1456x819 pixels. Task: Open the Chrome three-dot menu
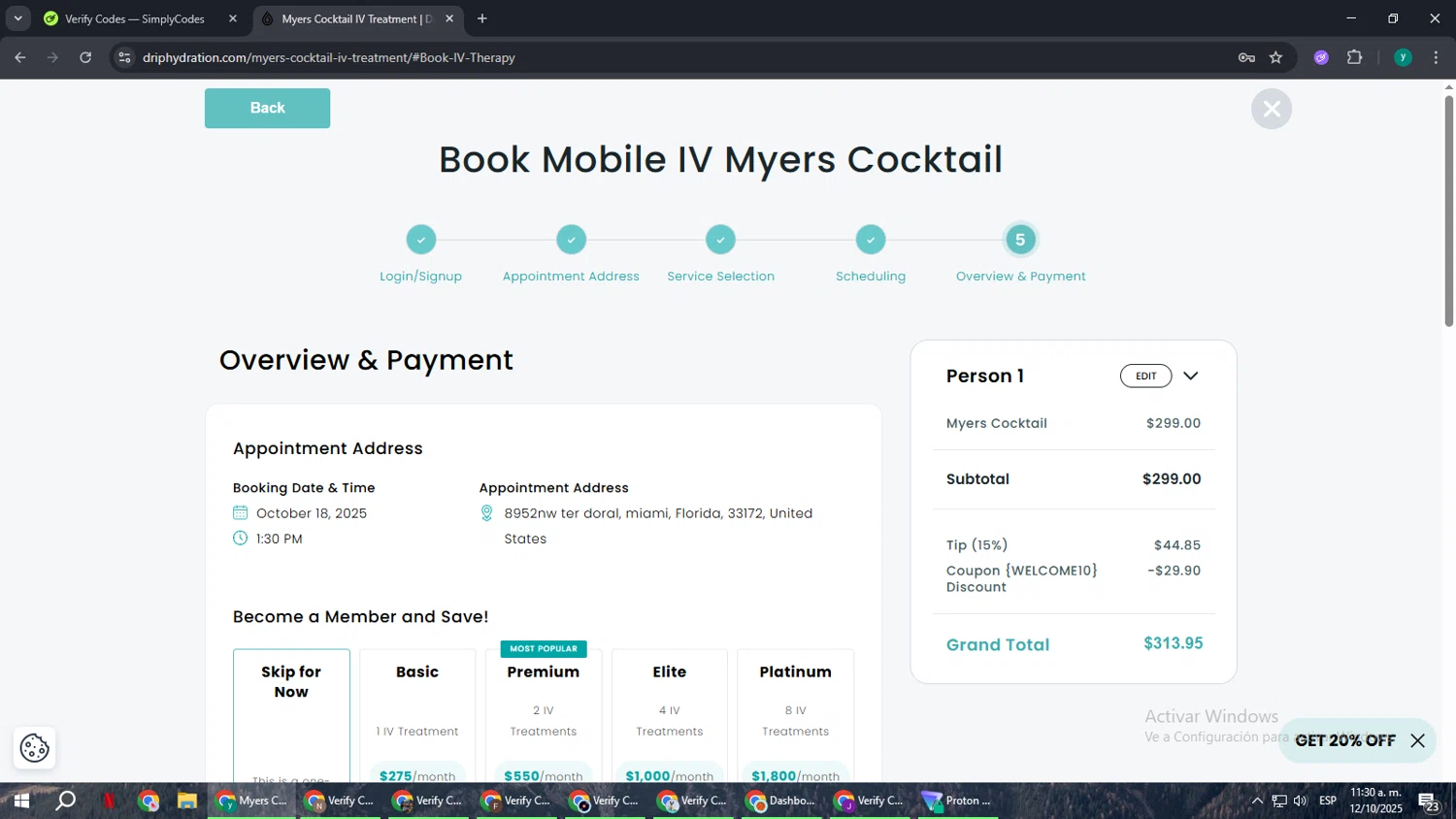click(1436, 57)
